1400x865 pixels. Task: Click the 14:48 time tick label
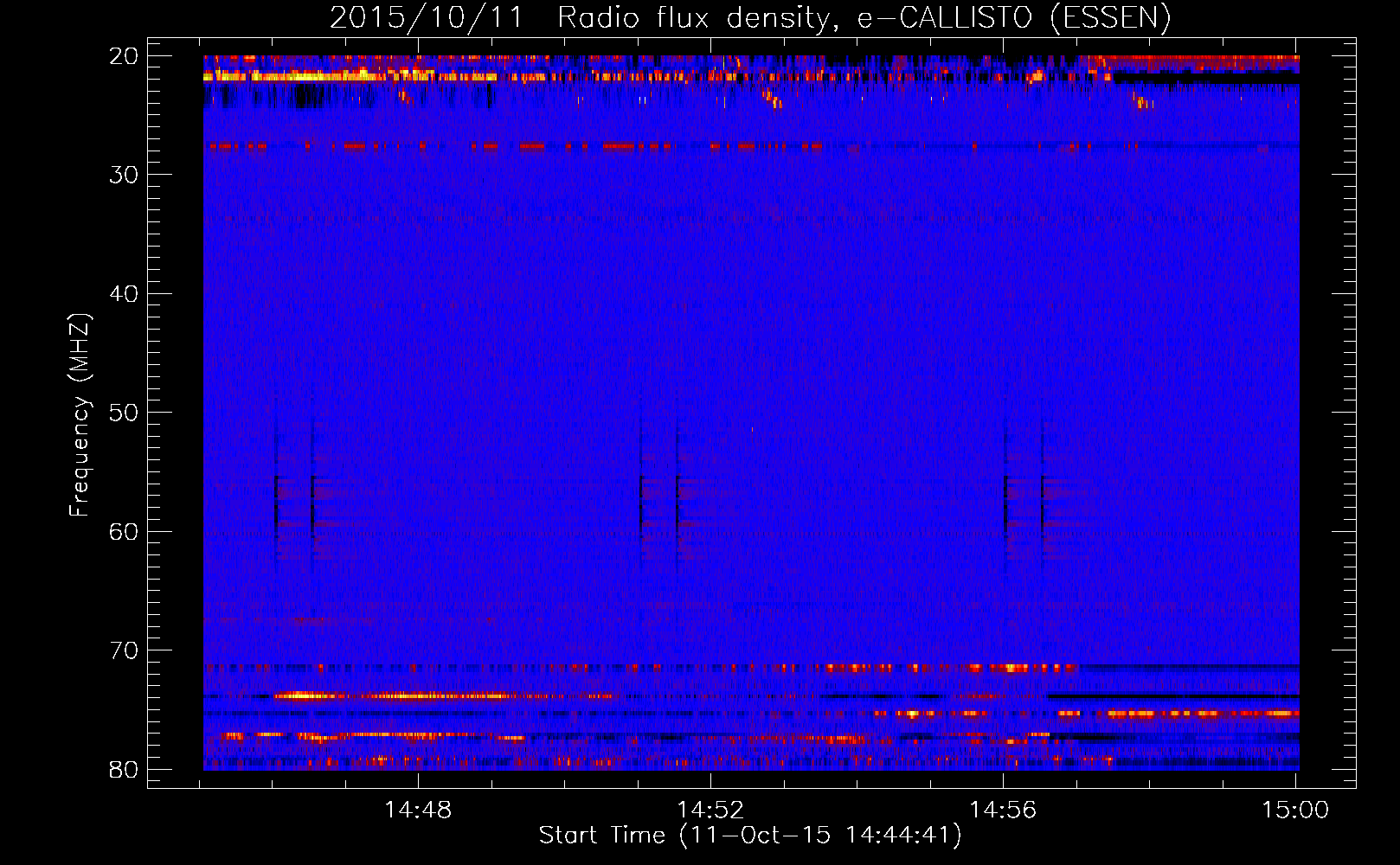coord(418,811)
